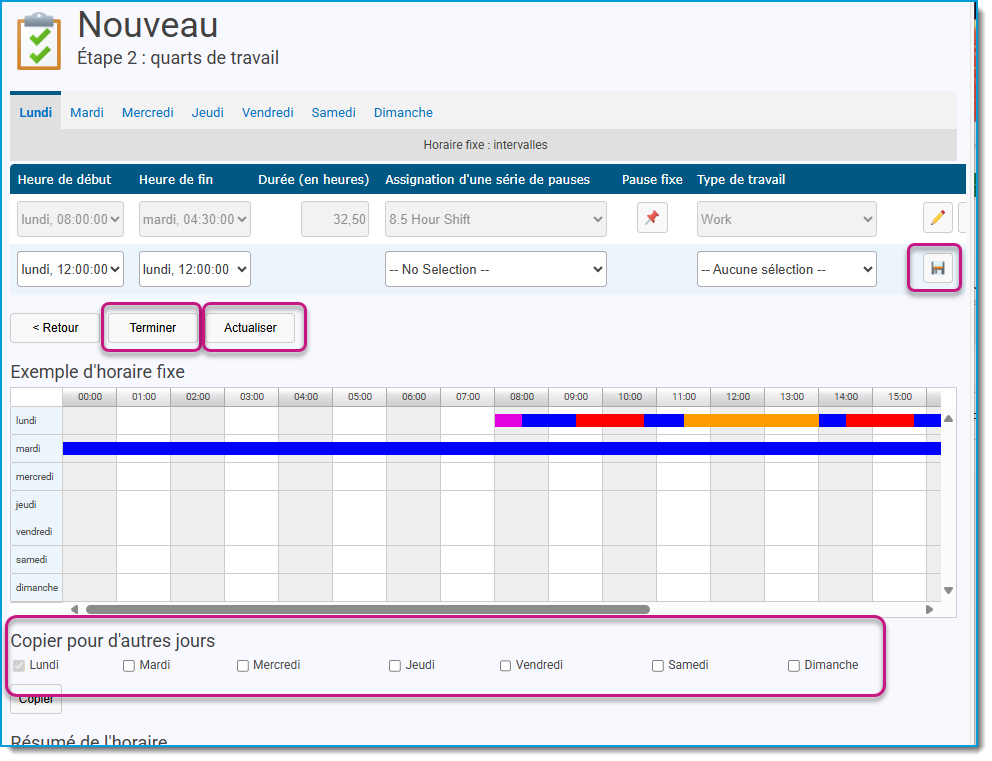This screenshot has width=992, height=761.
Task: Click the horizontal scrollbar left arrow
Action: pos(75,609)
